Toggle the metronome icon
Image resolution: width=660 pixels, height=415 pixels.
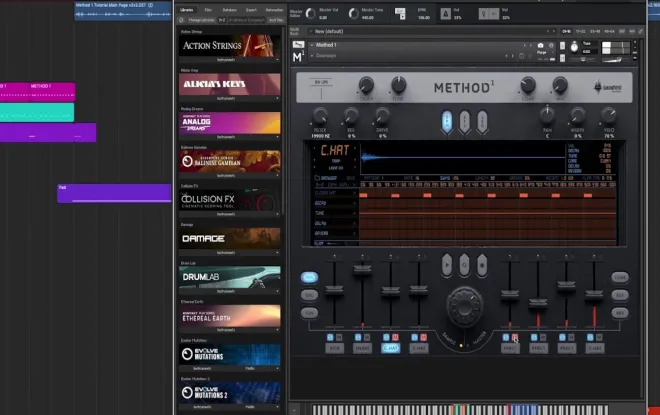tap(445, 14)
